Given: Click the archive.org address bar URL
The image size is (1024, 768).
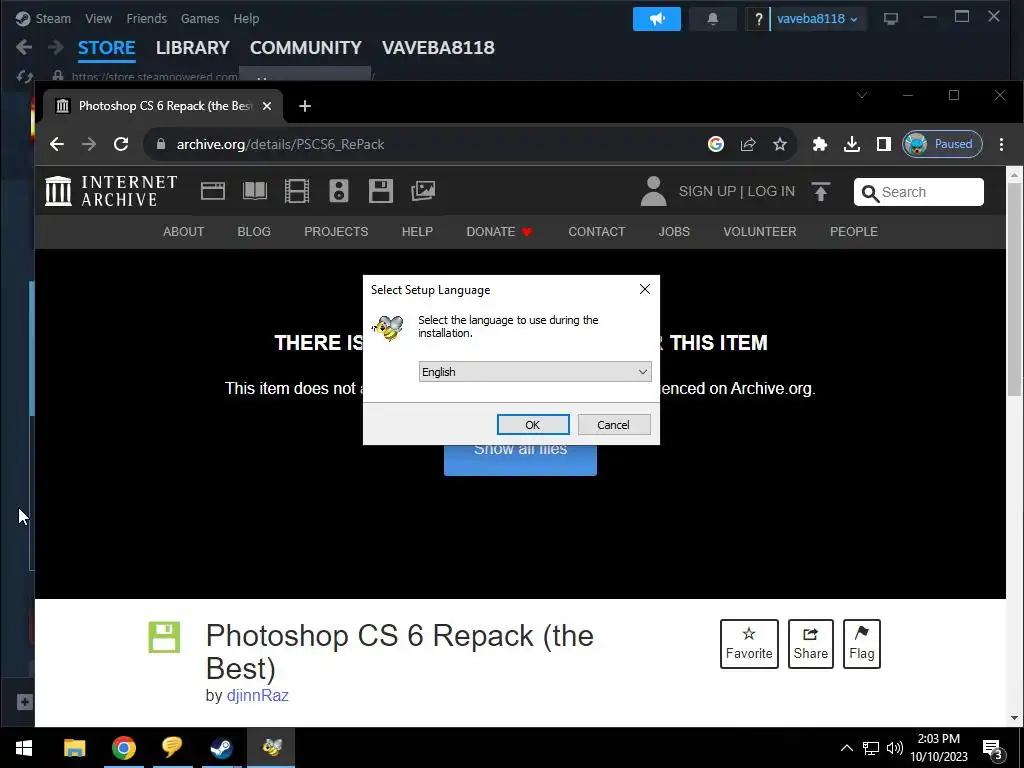Looking at the screenshot, I should tap(280, 144).
